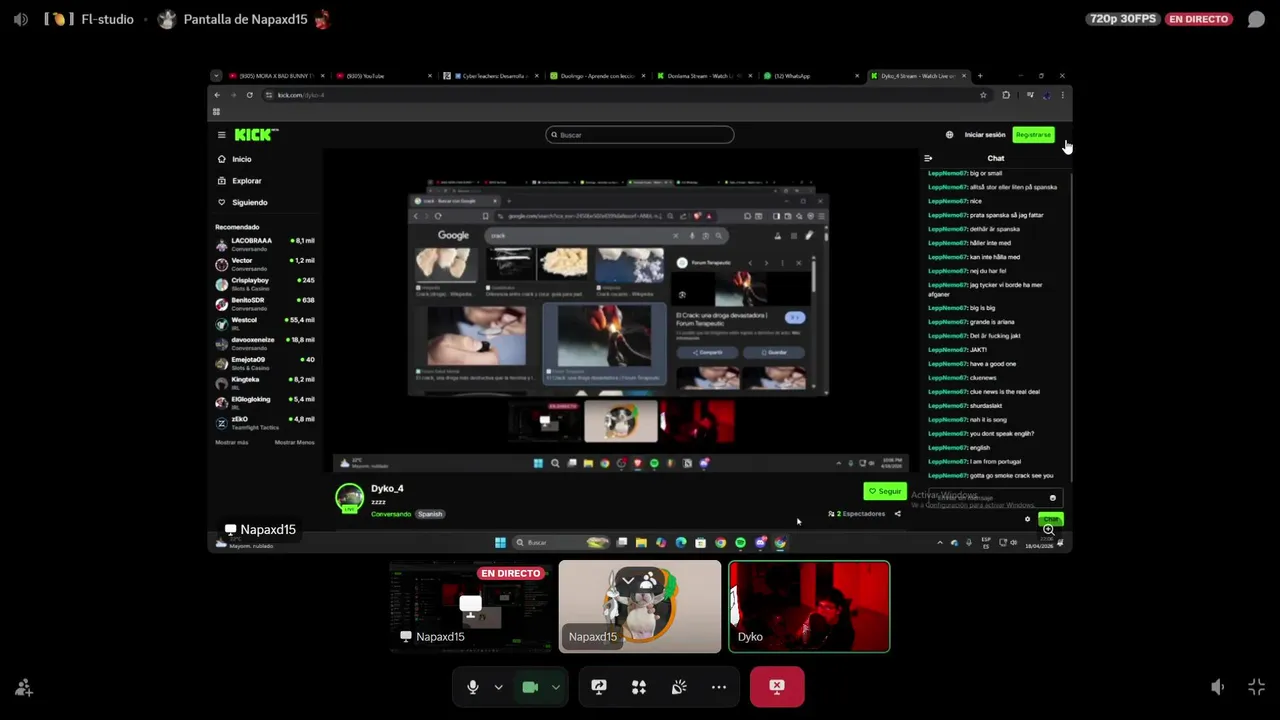
Task: Open the call chat bubble icon
Action: pos(1256,19)
